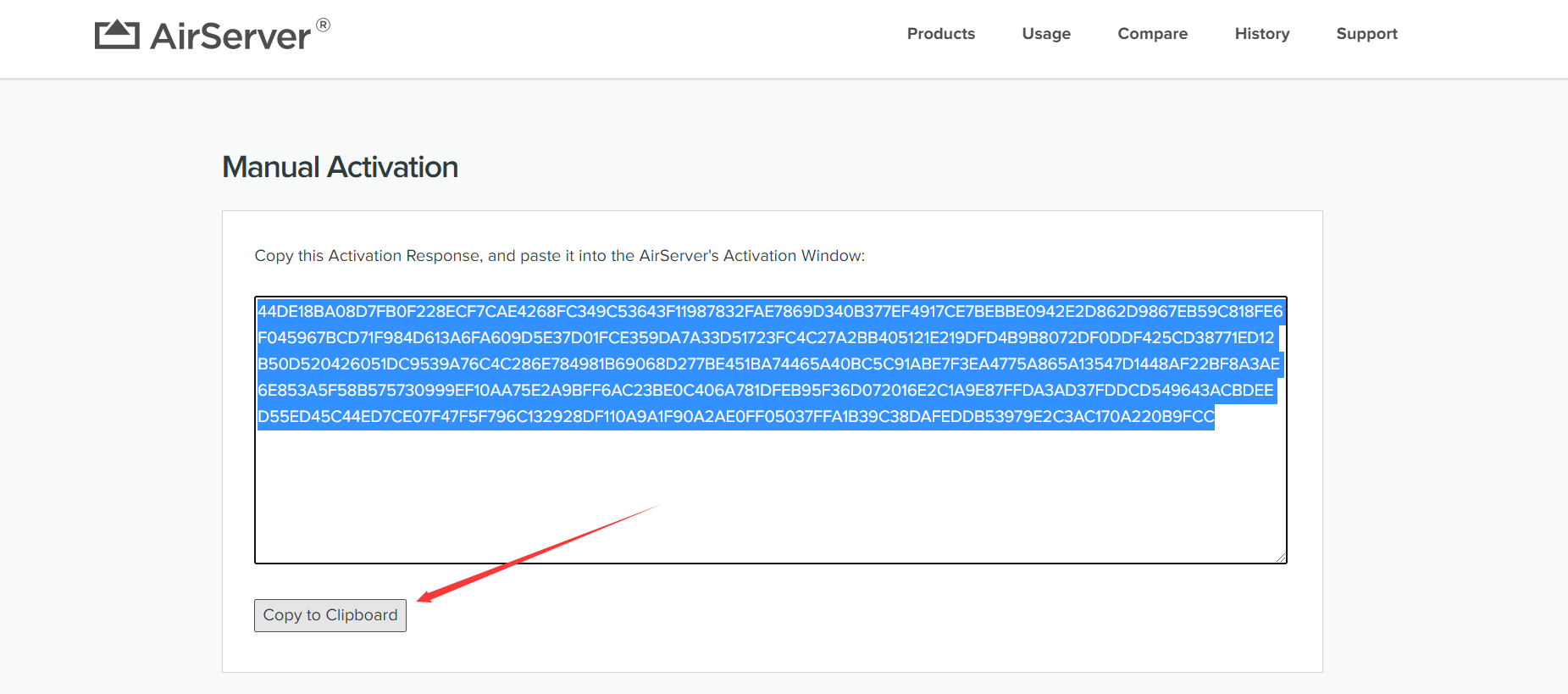The height and width of the screenshot is (694, 1568).
Task: Click the code line starting with 6E853A5F58B5
Action: click(x=766, y=391)
